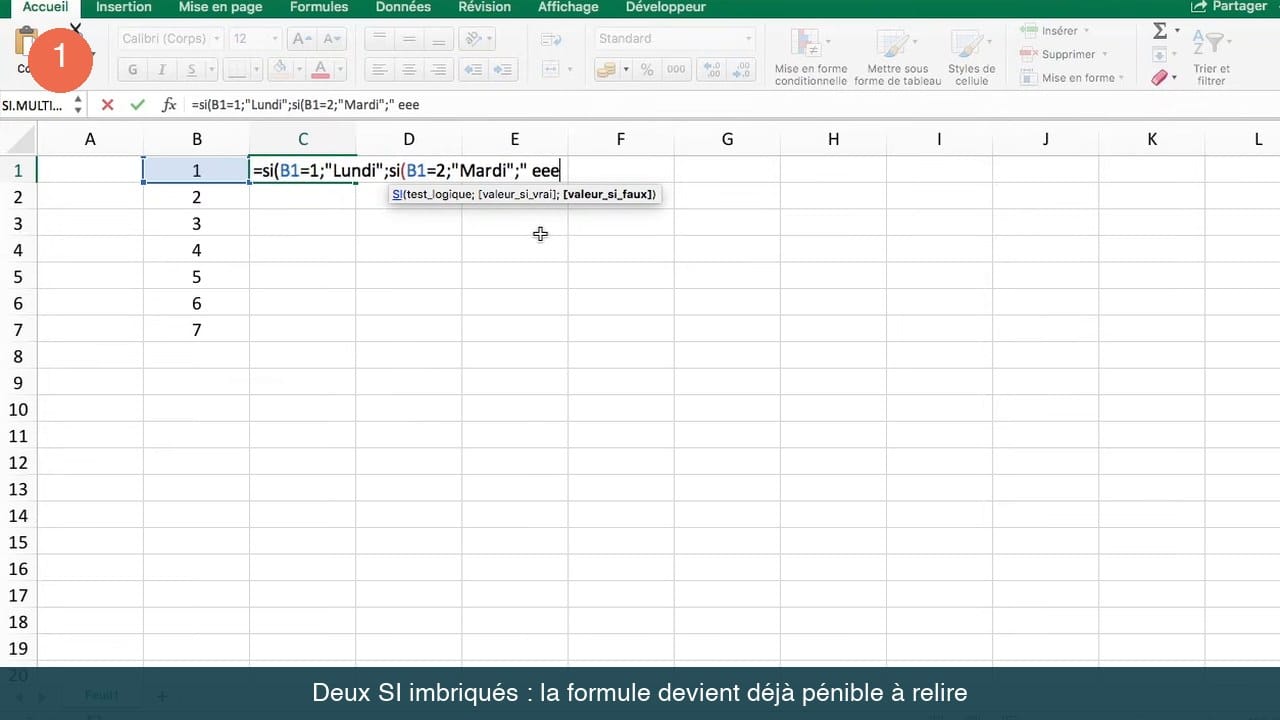Confirm the formula with the green checkmark

pos(137,104)
